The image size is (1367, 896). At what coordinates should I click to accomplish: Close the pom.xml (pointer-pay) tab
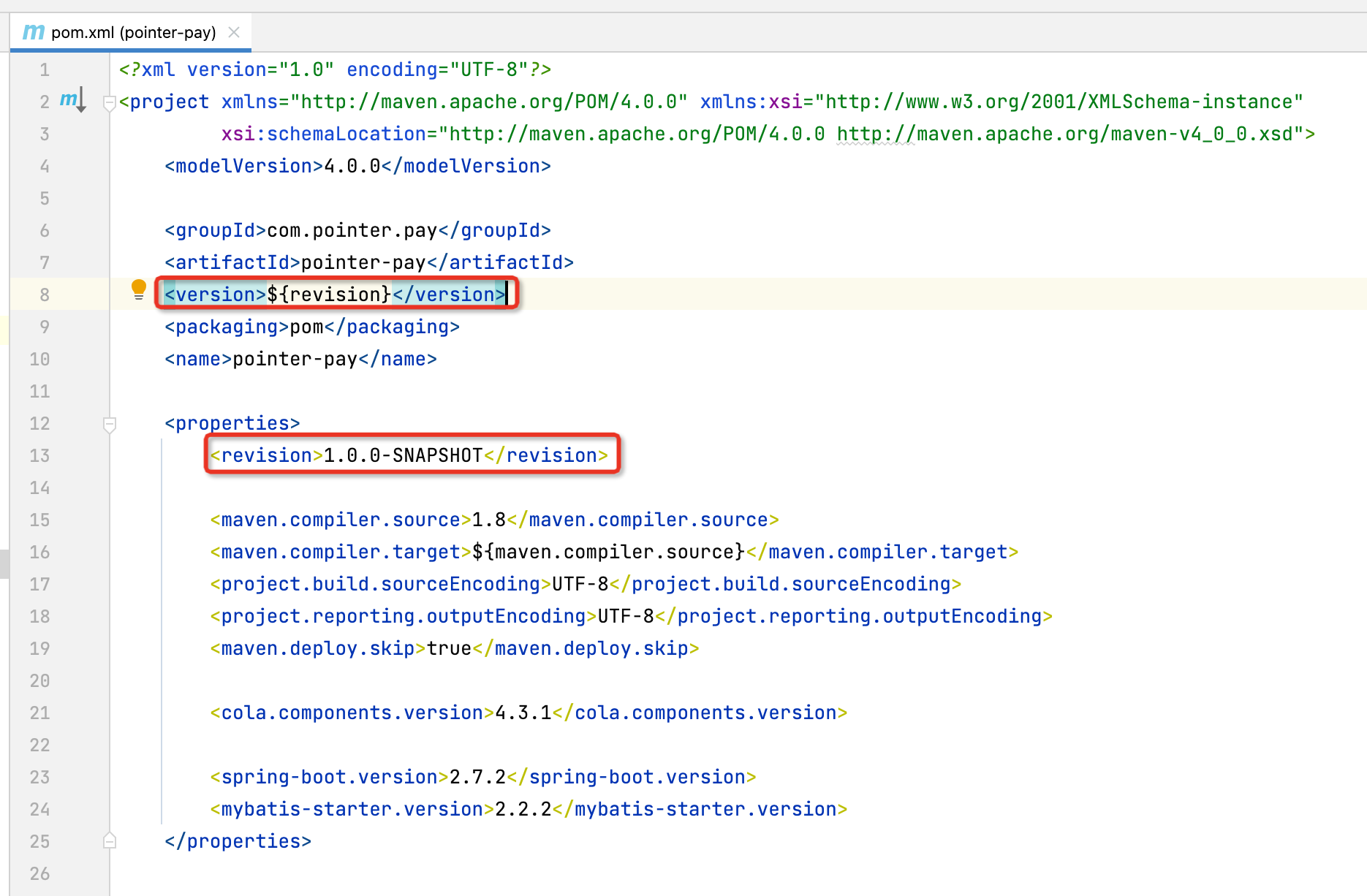(234, 31)
